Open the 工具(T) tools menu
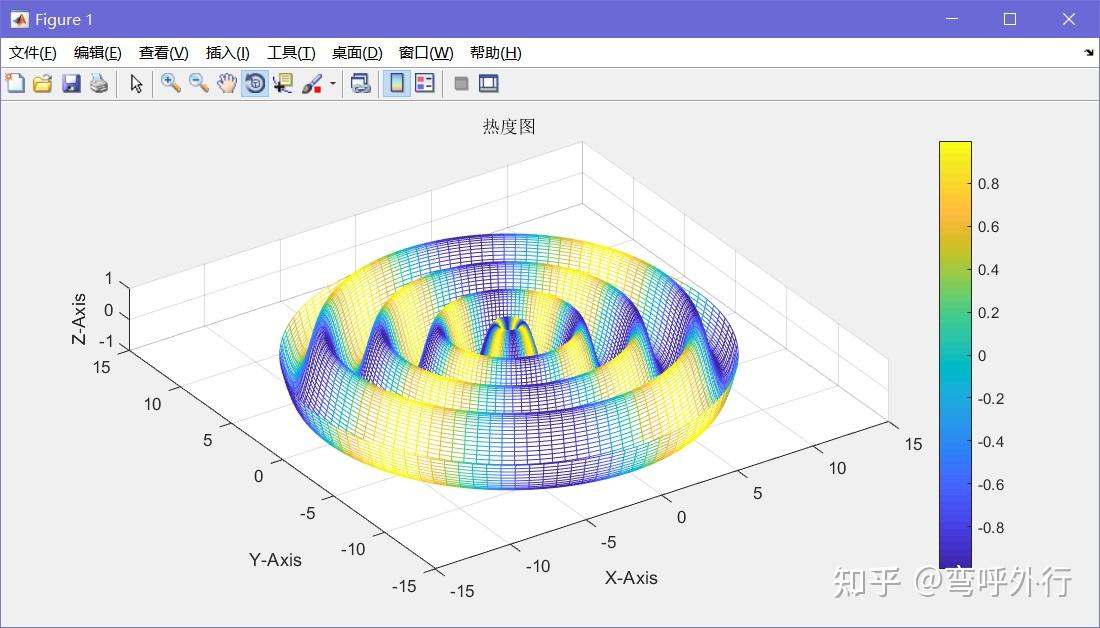 pos(290,53)
